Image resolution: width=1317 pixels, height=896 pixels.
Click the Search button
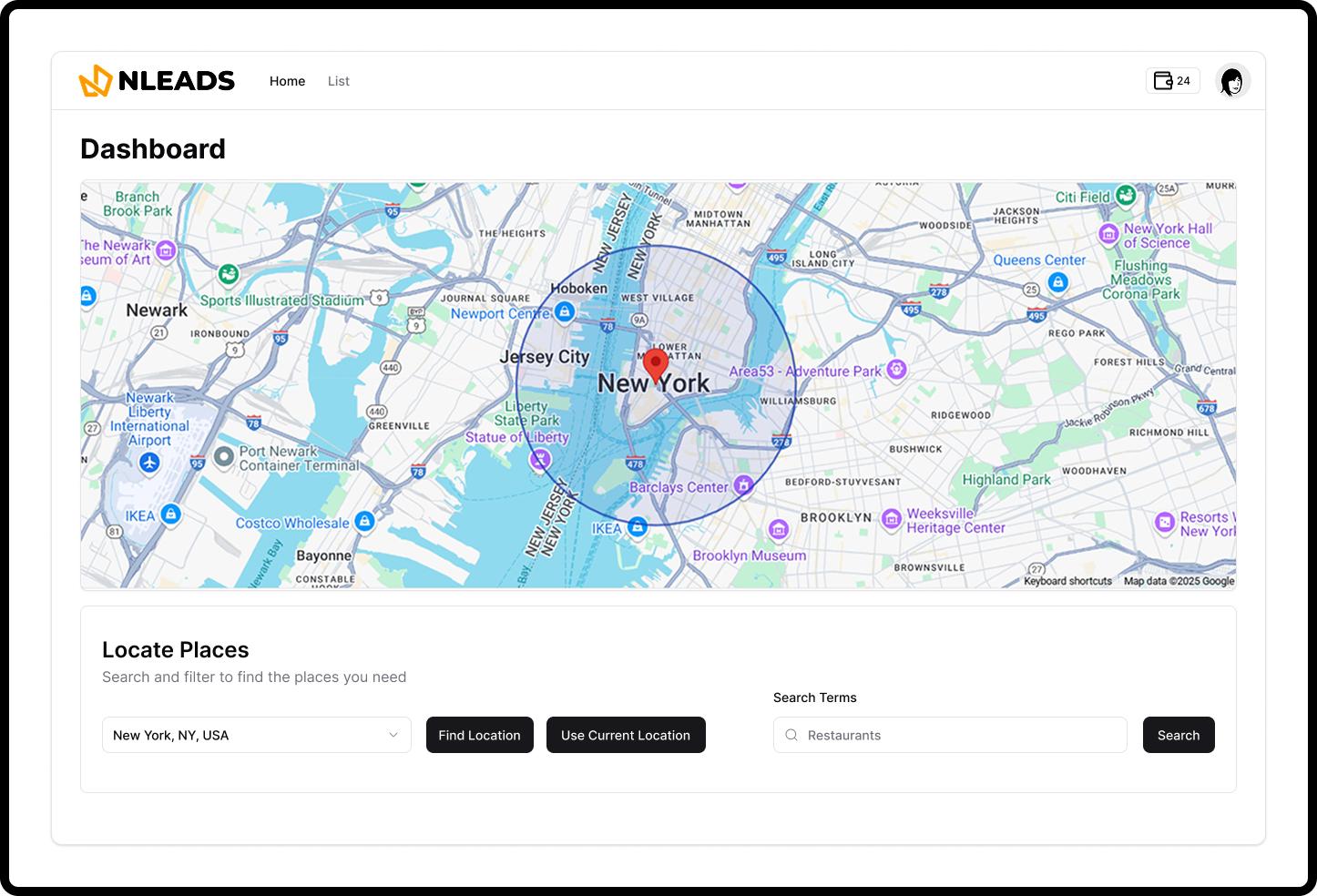tap(1178, 735)
